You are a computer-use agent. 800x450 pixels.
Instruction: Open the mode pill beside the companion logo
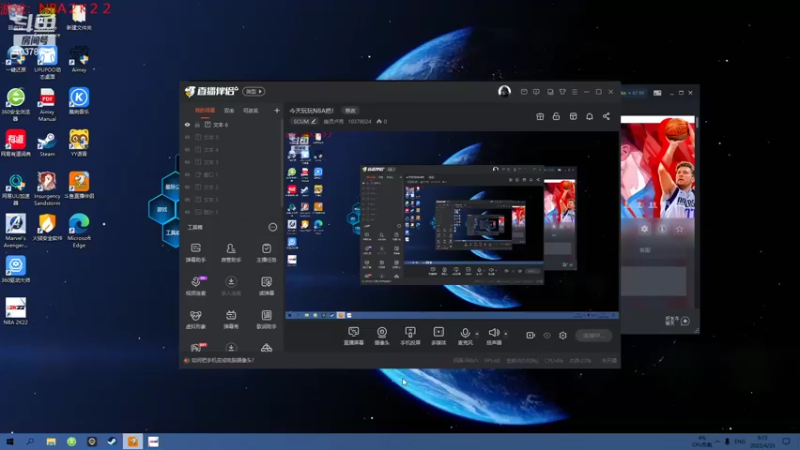tap(254, 91)
